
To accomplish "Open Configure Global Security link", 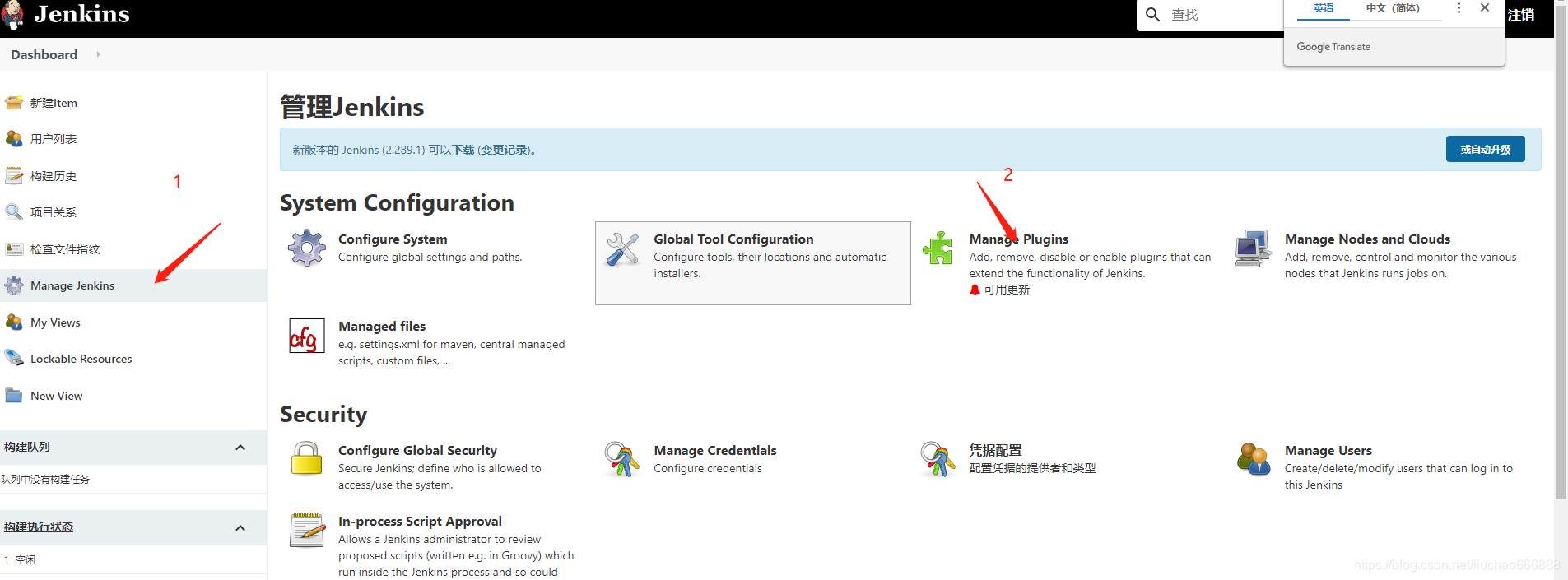I will tap(417, 450).
